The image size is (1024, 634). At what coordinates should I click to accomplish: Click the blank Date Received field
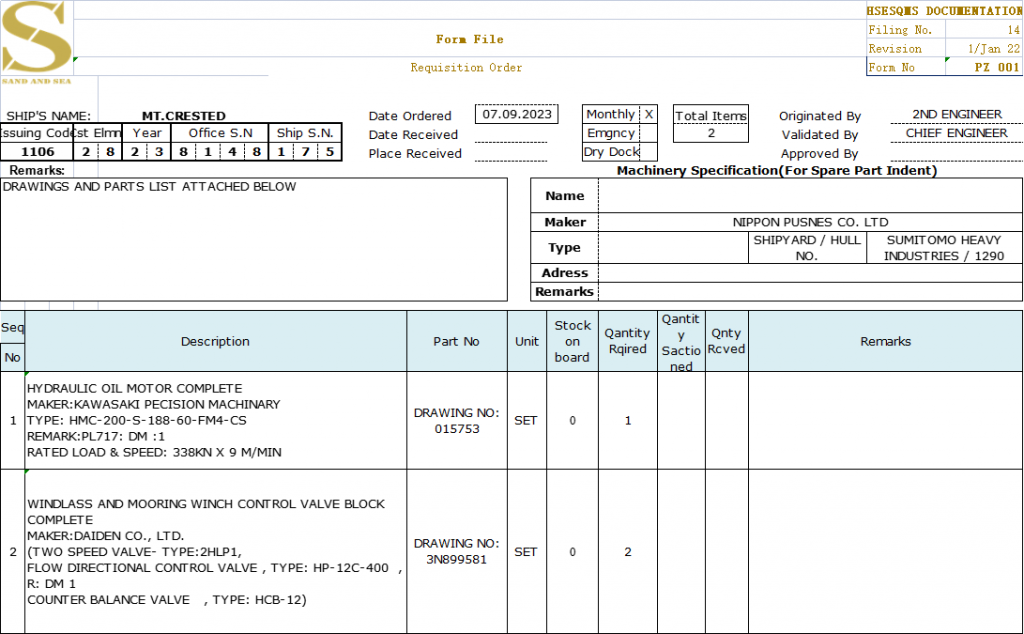tap(511, 134)
